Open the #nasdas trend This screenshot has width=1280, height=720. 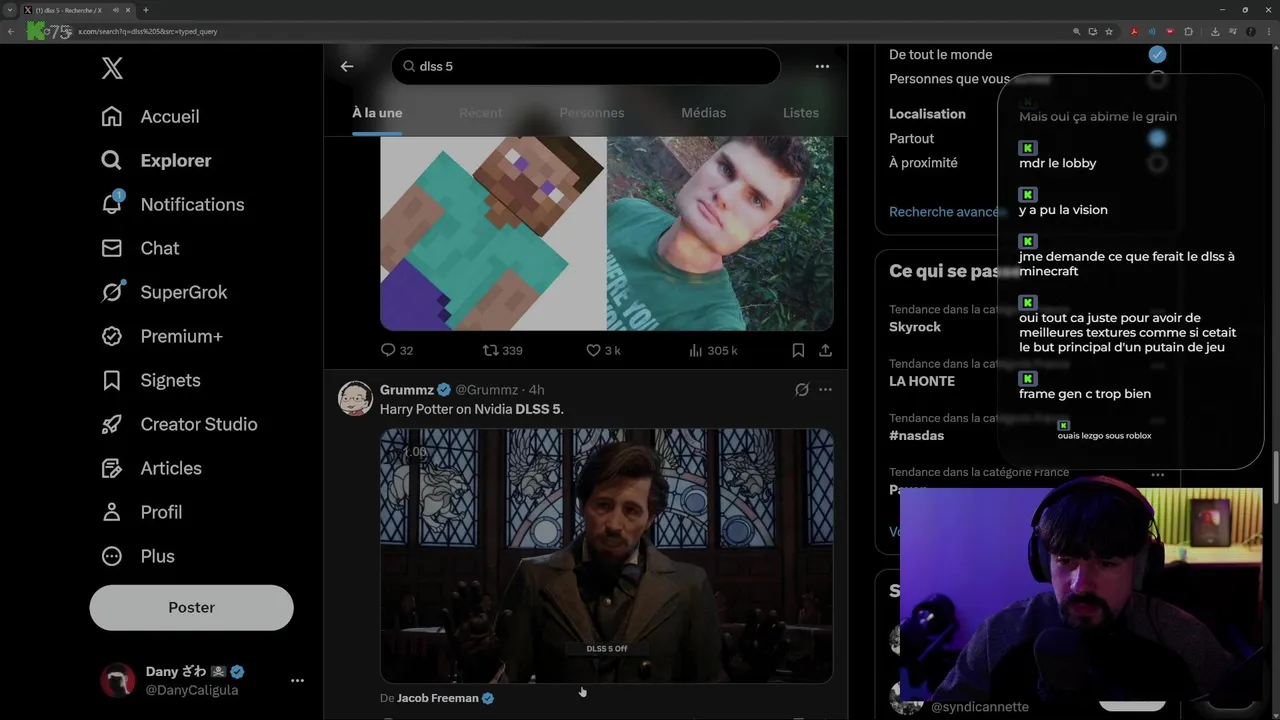(x=917, y=435)
